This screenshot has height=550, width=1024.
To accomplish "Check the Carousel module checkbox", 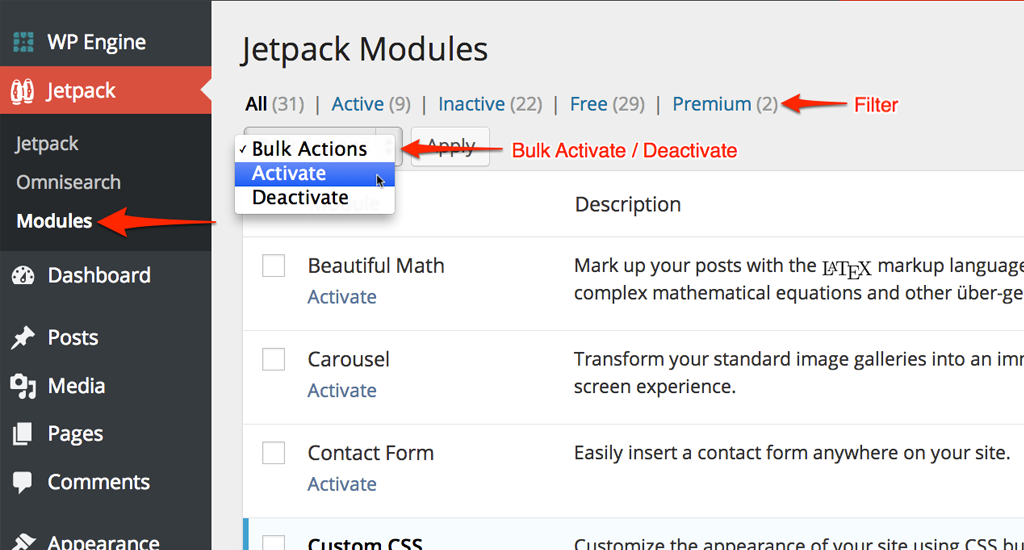I will point(274,359).
